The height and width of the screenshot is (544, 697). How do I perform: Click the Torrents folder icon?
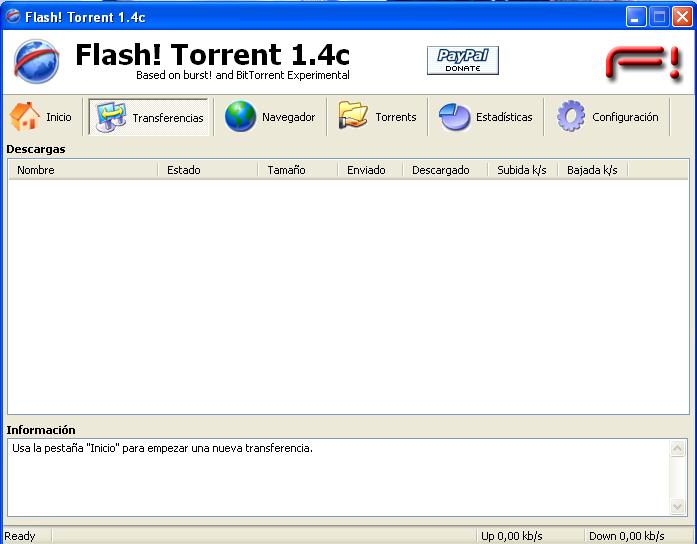pyautogui.click(x=353, y=116)
